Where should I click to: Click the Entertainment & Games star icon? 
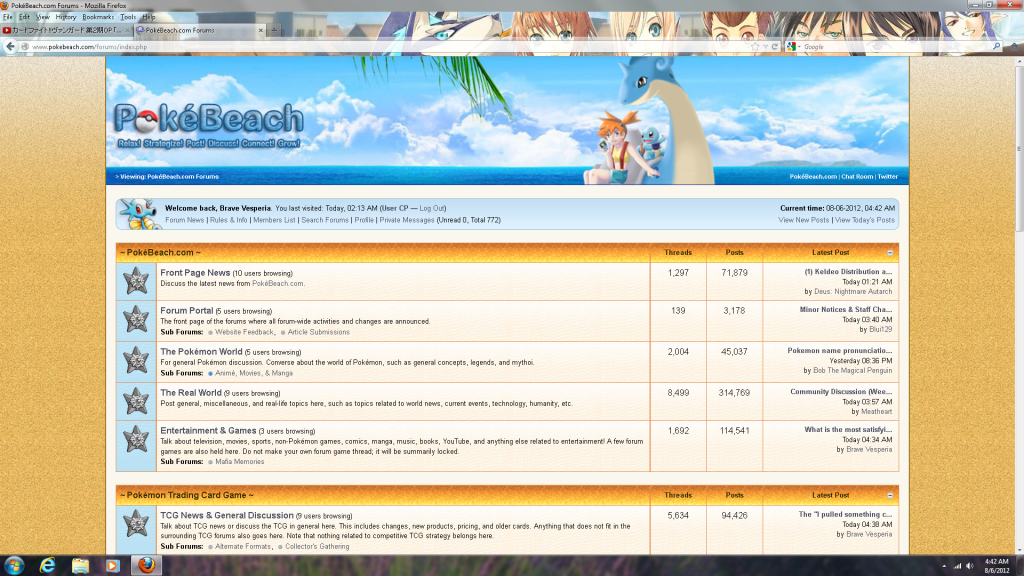click(x=136, y=440)
